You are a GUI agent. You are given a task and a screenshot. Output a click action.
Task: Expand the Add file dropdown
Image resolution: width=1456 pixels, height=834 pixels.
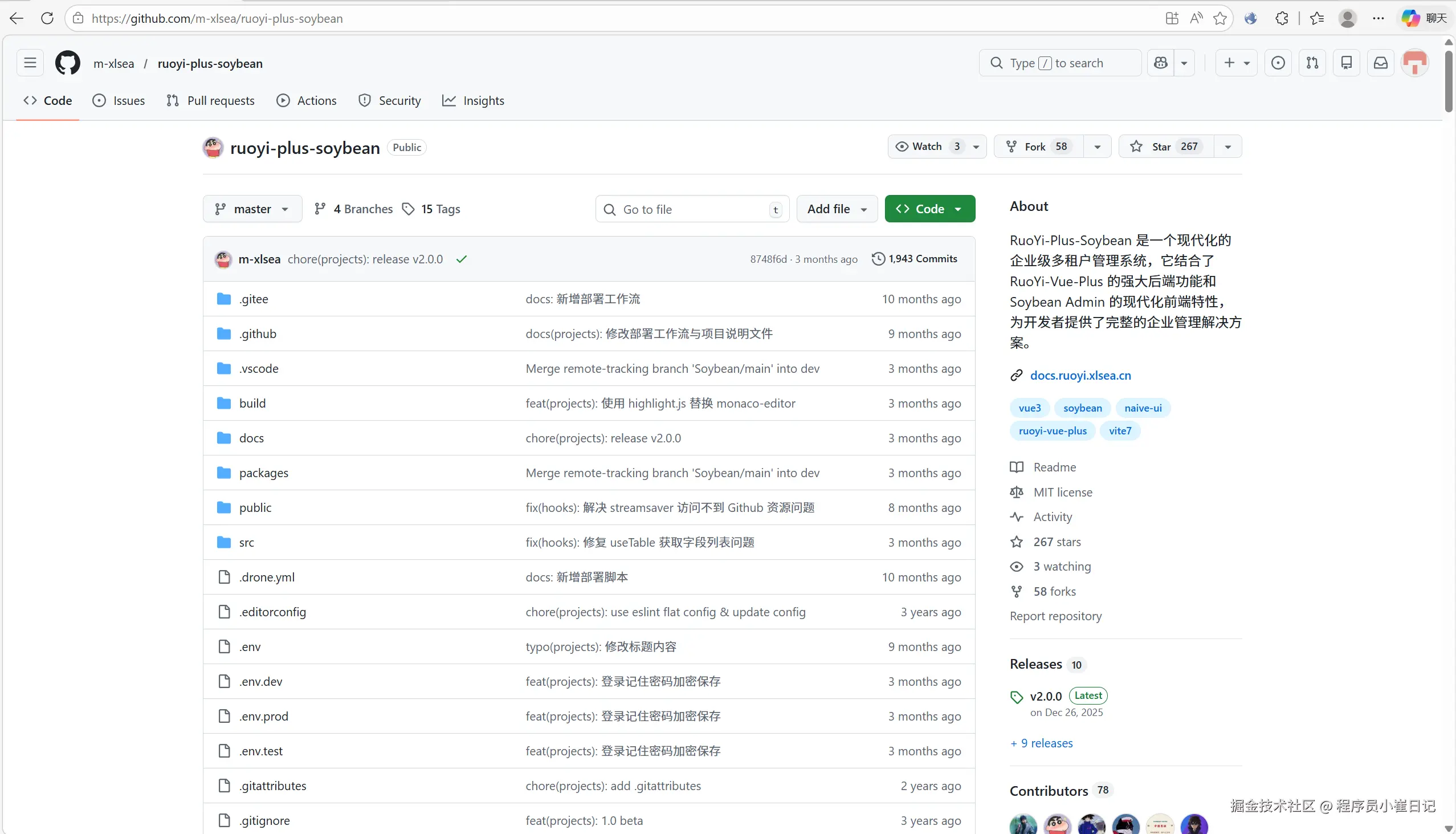(x=837, y=209)
